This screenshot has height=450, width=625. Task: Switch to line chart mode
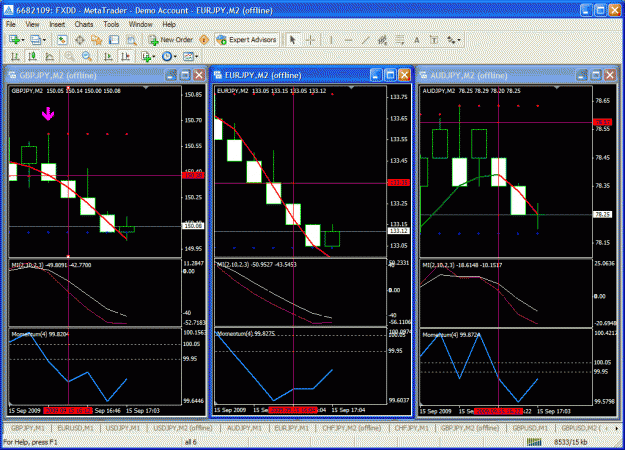tap(49, 57)
